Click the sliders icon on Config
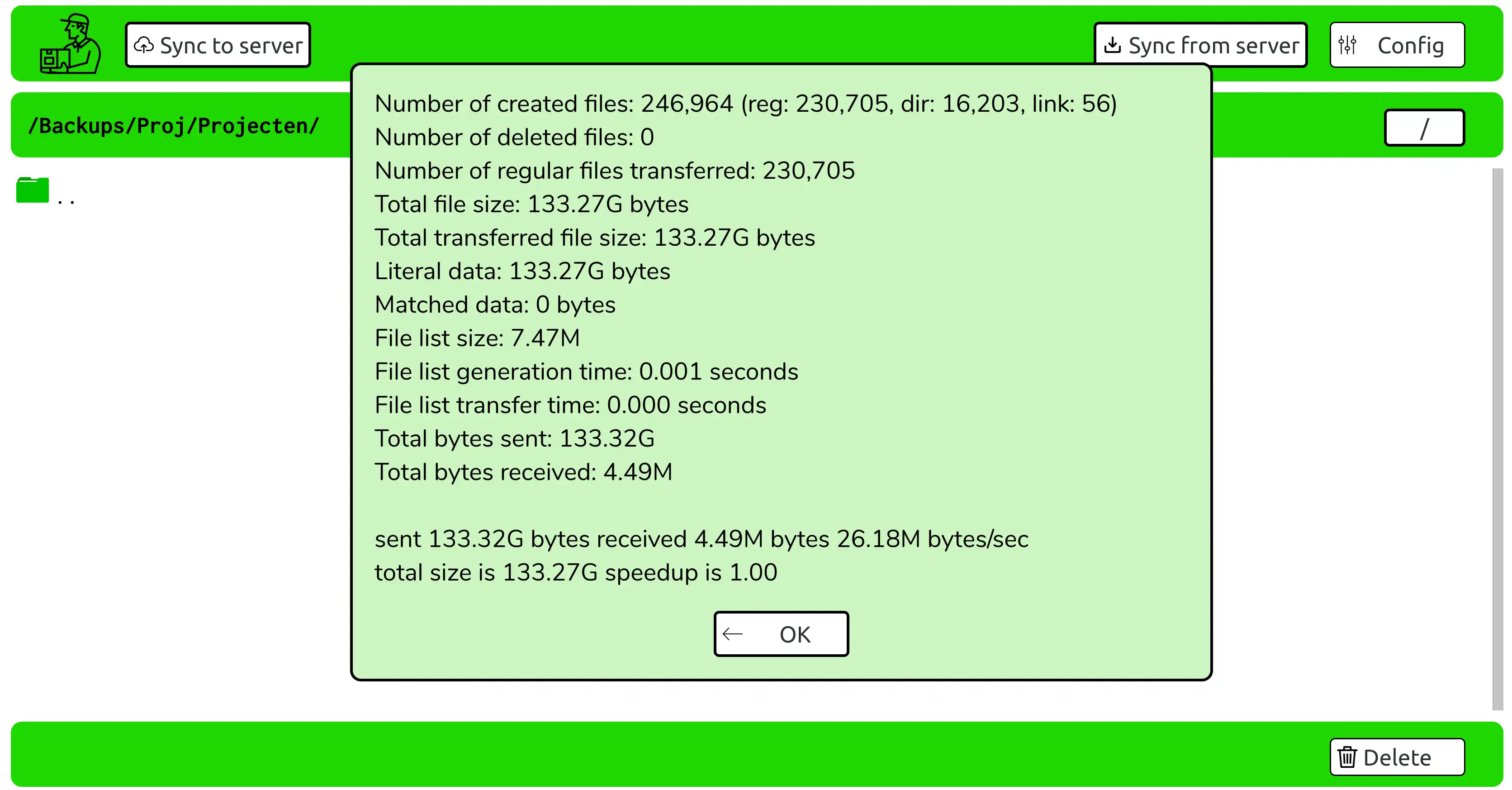The height and width of the screenshot is (790, 1512). click(x=1347, y=45)
